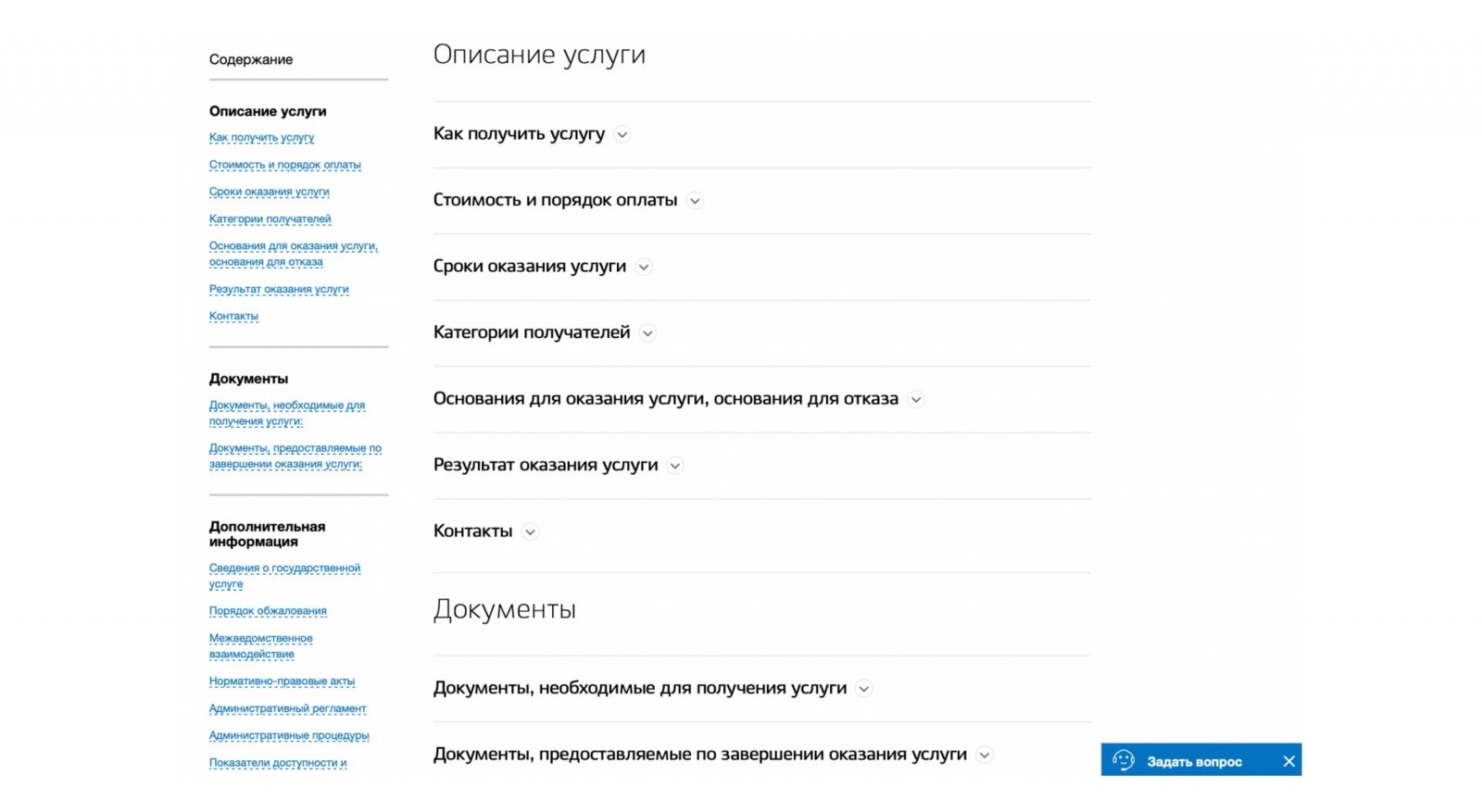The width and height of the screenshot is (1482, 812).
Task: Click chevron by 'Документы, необходимые для получения услуги'
Action: pyautogui.click(x=864, y=689)
